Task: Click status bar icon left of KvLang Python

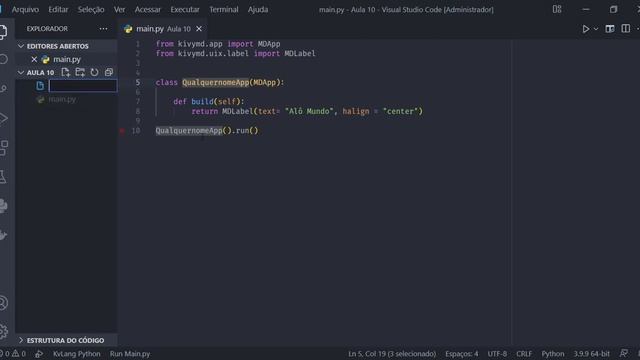Action: point(39,354)
